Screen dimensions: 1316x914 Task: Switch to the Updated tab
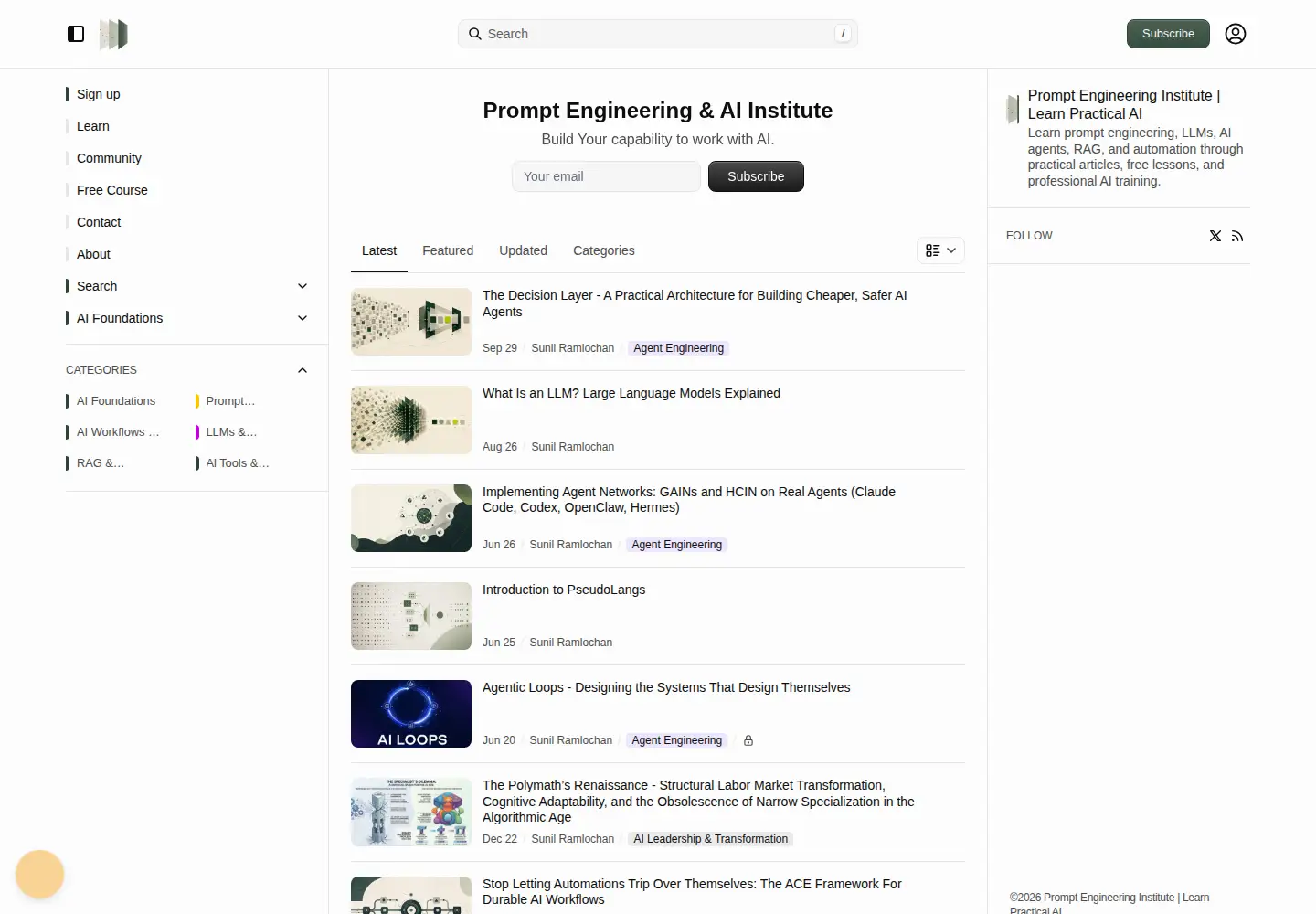pos(523,250)
